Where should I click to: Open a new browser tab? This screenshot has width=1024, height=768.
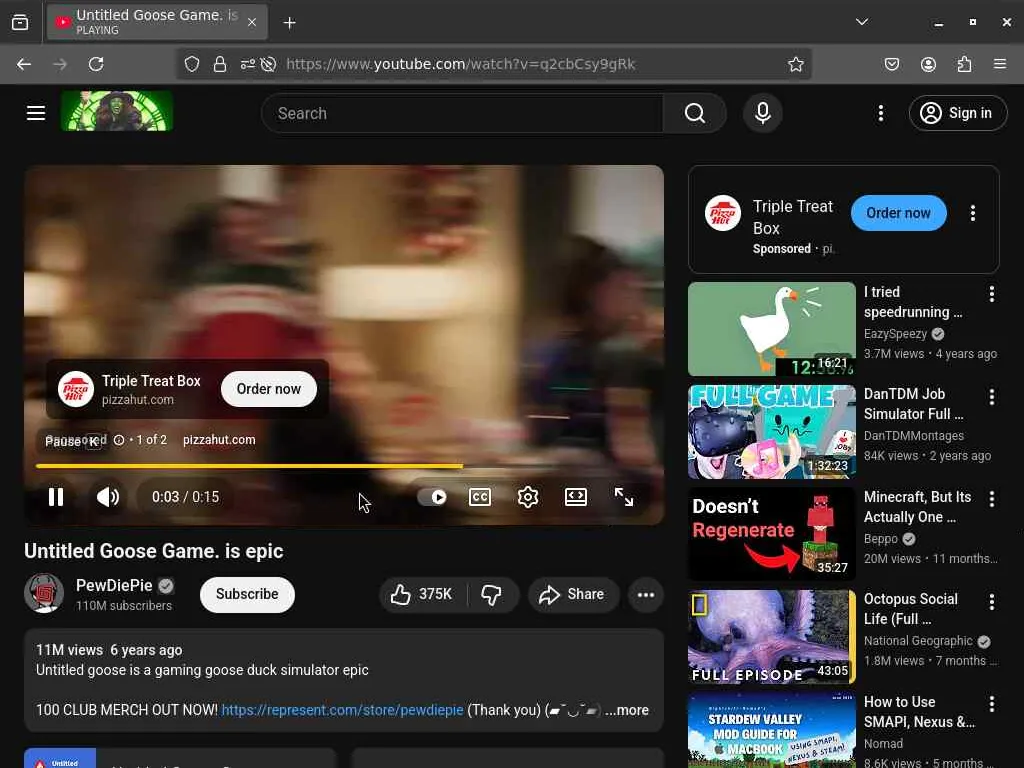(x=289, y=23)
